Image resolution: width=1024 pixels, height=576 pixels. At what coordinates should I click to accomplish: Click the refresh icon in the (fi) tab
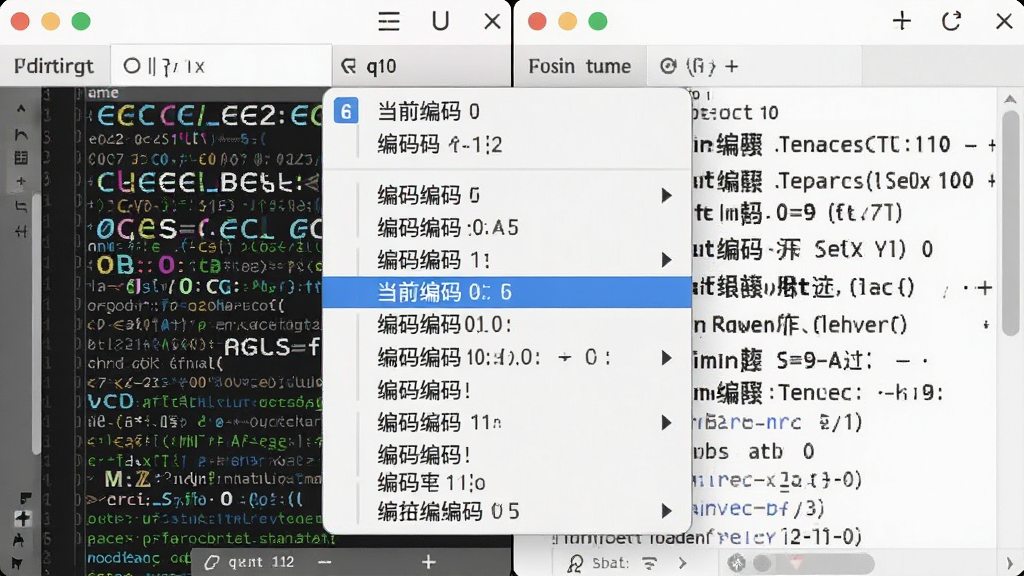[668, 66]
